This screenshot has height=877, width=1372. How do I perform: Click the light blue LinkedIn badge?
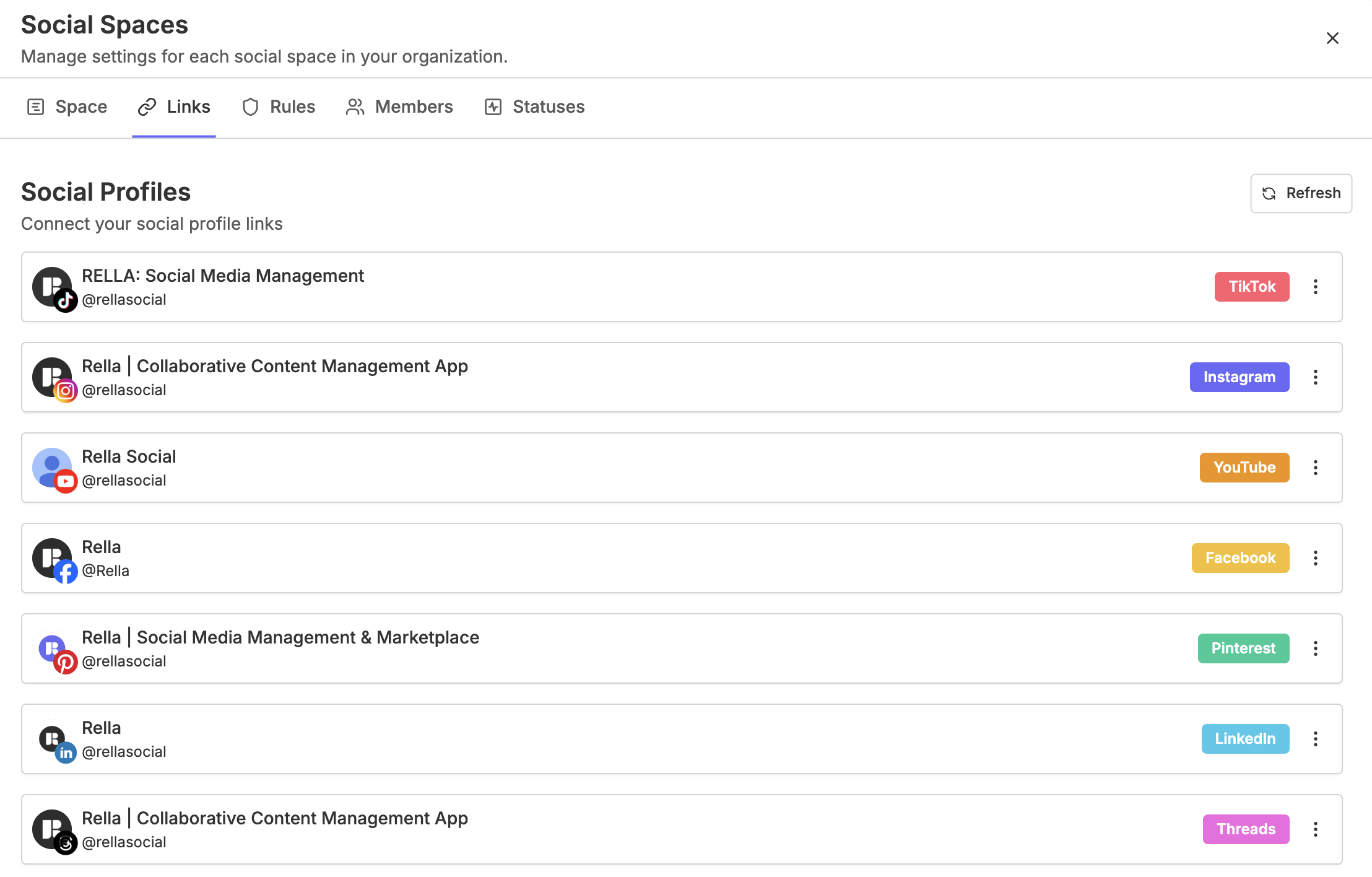click(x=1245, y=739)
